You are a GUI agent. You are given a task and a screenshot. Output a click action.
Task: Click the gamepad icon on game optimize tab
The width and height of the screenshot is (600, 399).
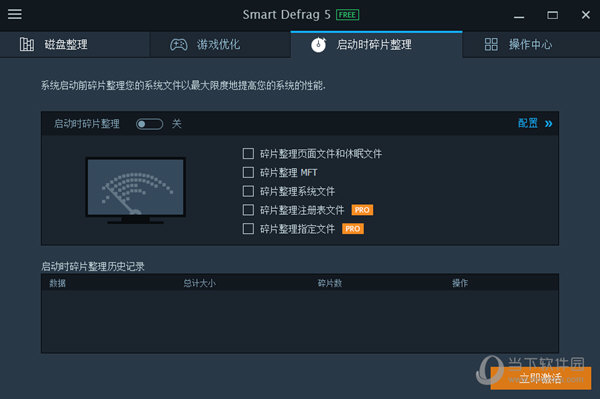179,44
